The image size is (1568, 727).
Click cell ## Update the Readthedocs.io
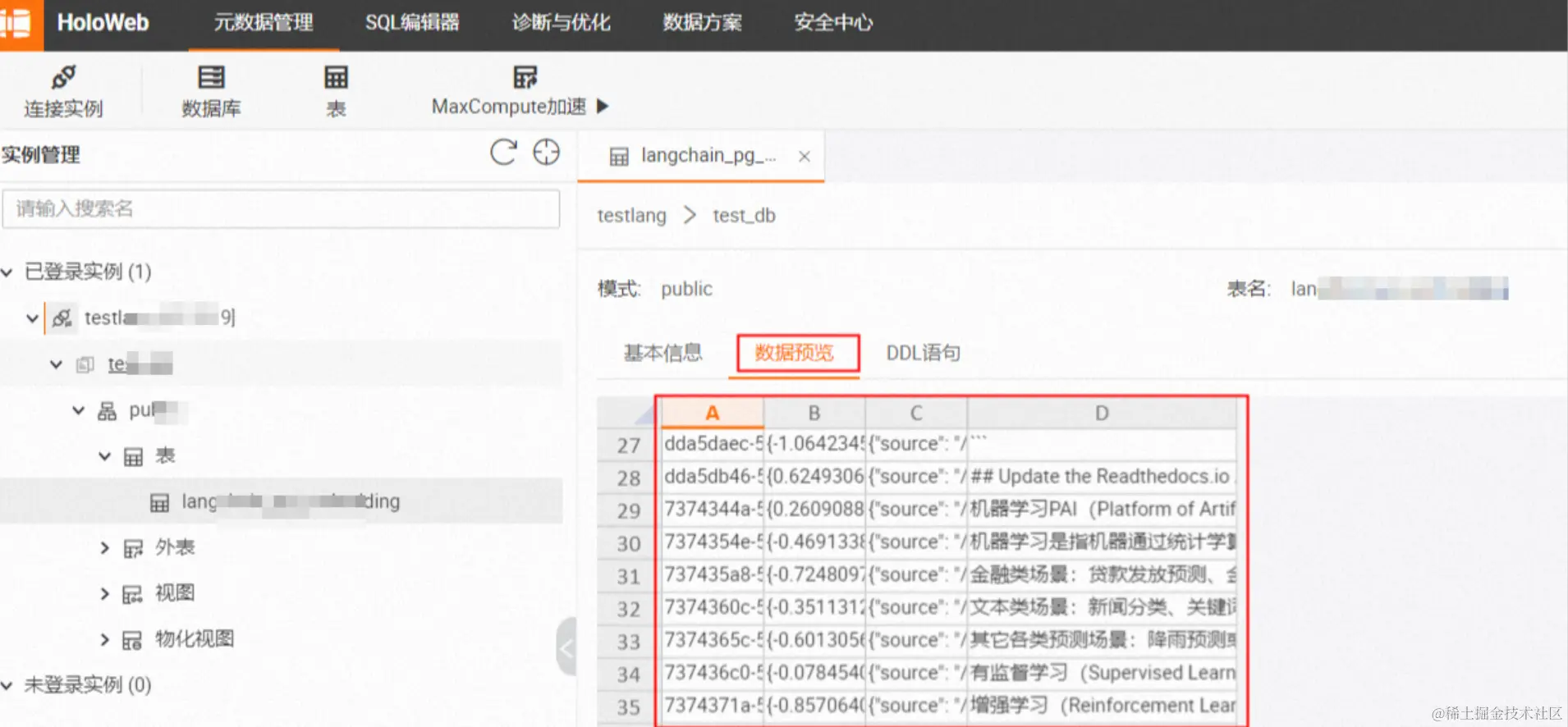[1102, 477]
